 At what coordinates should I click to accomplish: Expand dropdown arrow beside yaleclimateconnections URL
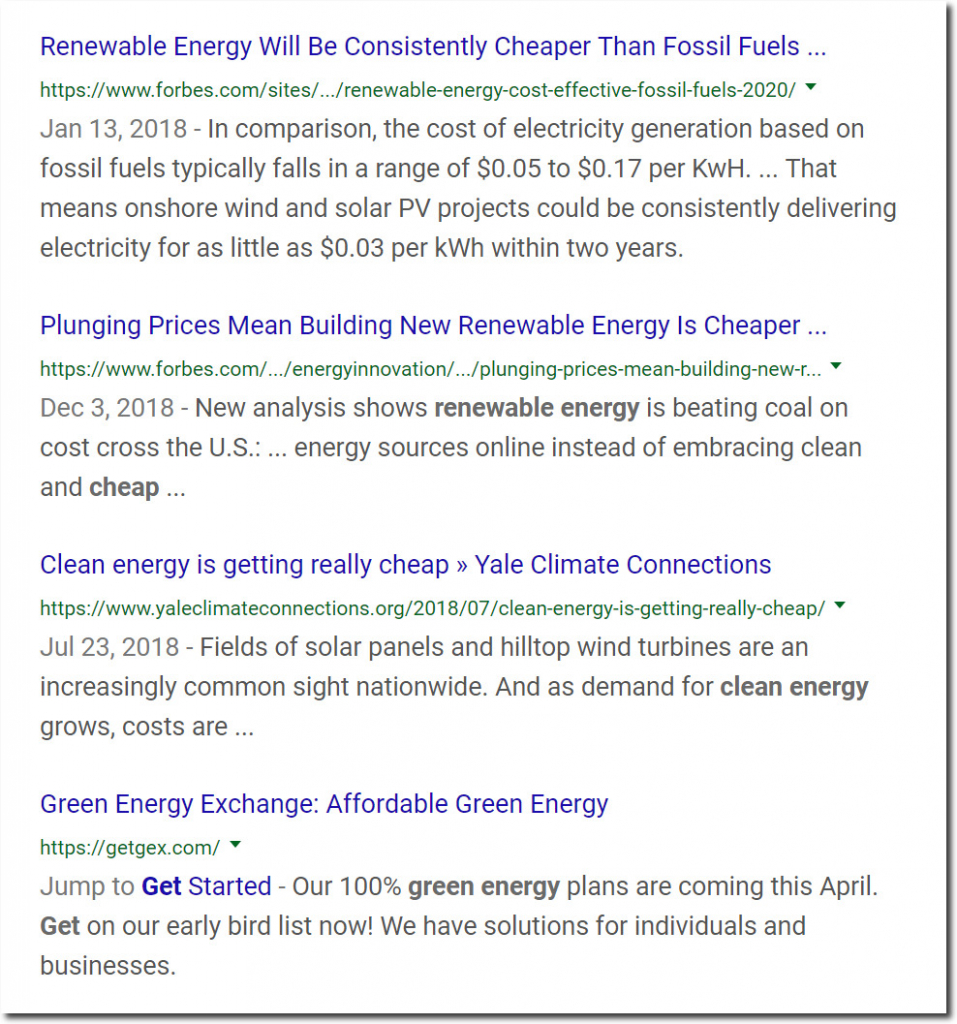(x=840, y=605)
